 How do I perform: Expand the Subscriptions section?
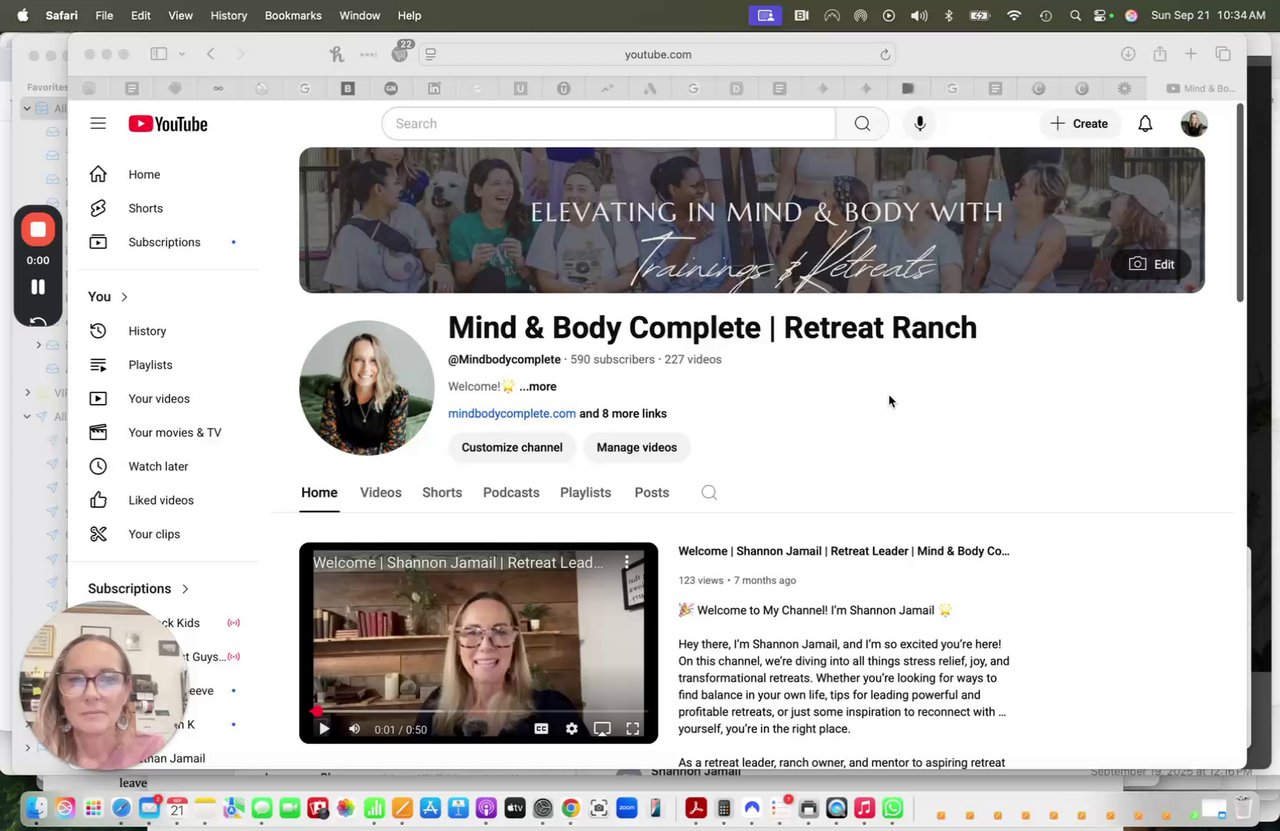click(x=138, y=589)
